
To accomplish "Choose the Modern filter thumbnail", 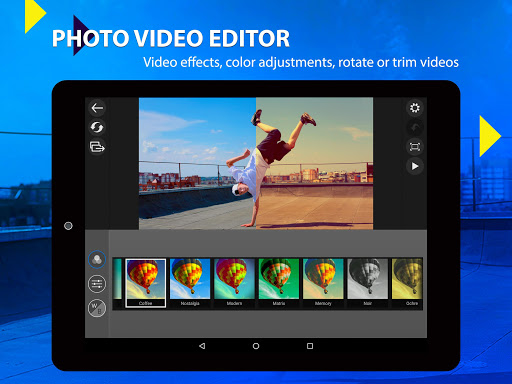I will tap(234, 283).
